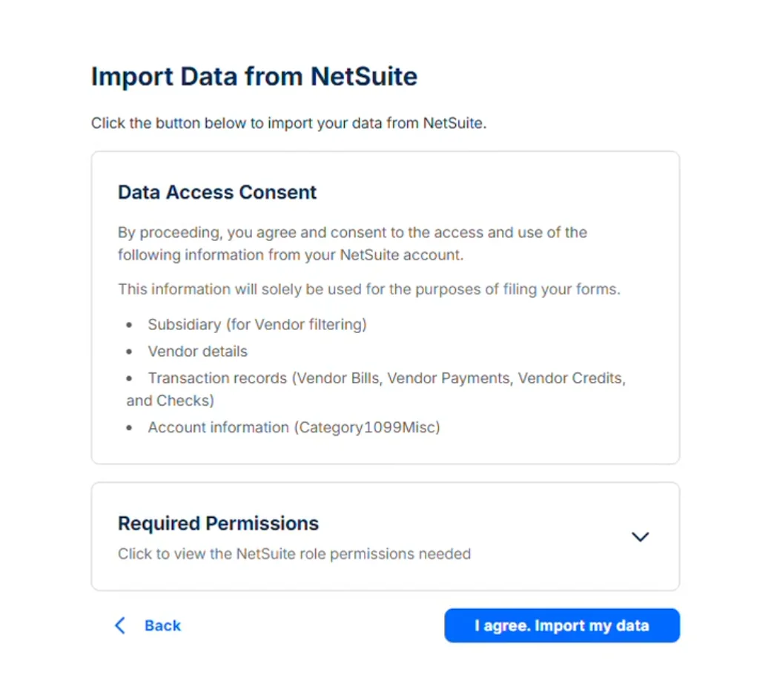Click the Import Data from NetSuite title

tap(254, 76)
